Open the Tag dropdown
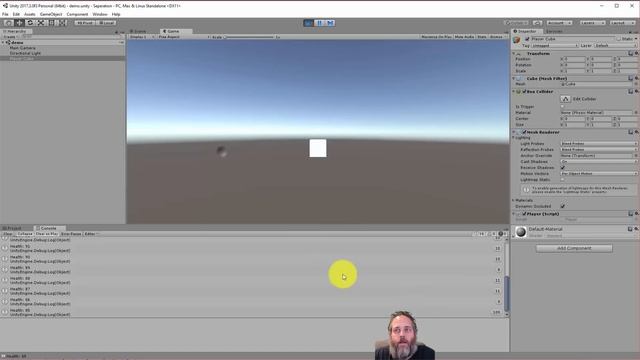Image resolution: width=640 pixels, height=360 pixels. 554,46
